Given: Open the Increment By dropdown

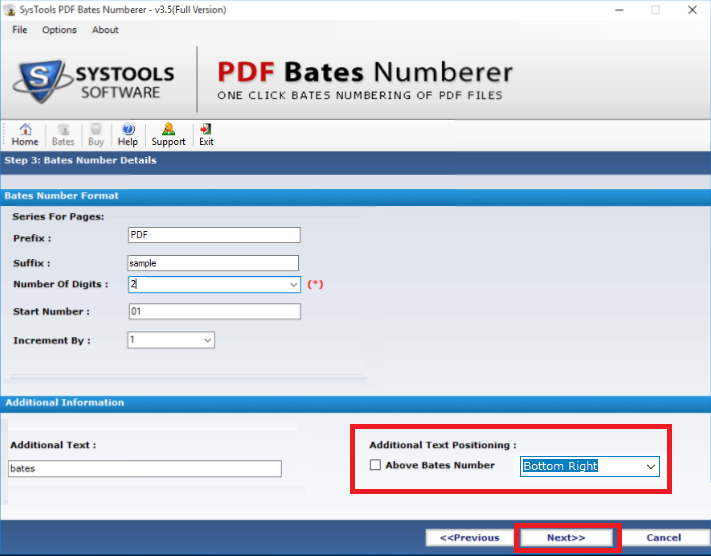Looking at the screenshot, I should (207, 341).
